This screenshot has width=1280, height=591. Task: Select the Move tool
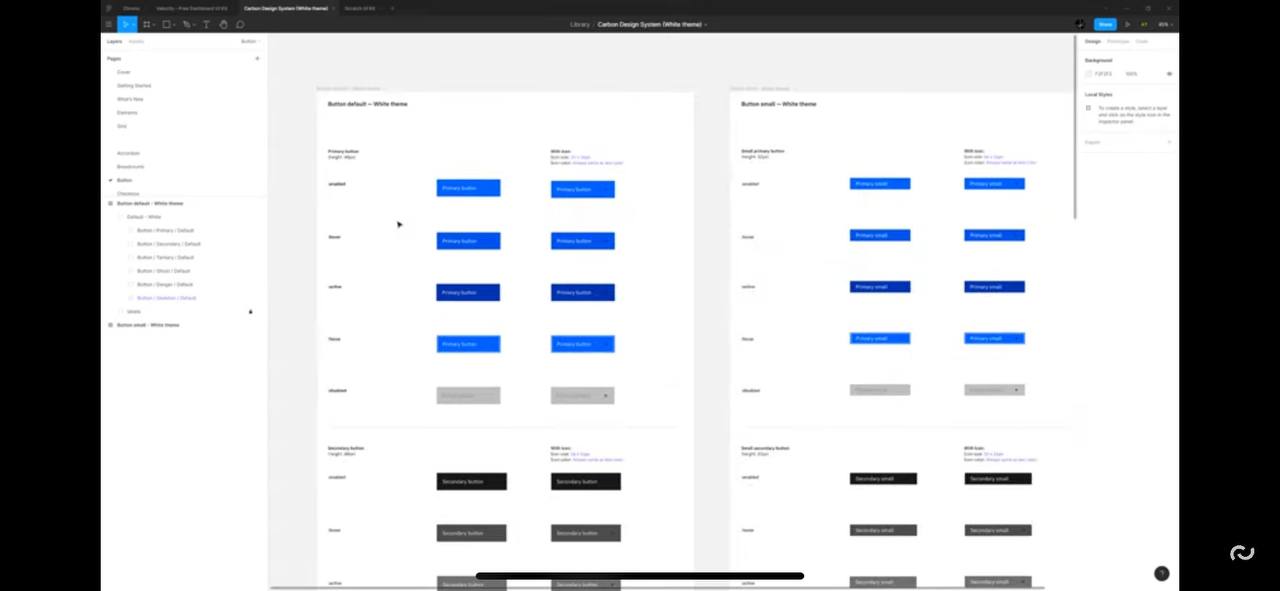(x=125, y=24)
